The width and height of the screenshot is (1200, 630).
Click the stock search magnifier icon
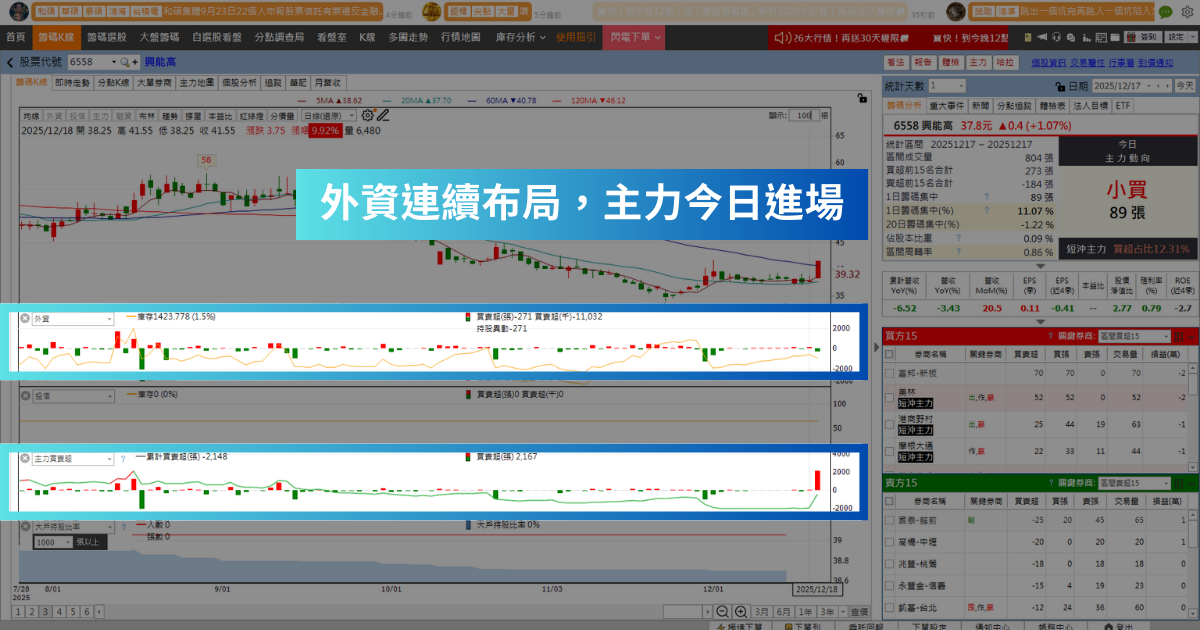click(124, 62)
